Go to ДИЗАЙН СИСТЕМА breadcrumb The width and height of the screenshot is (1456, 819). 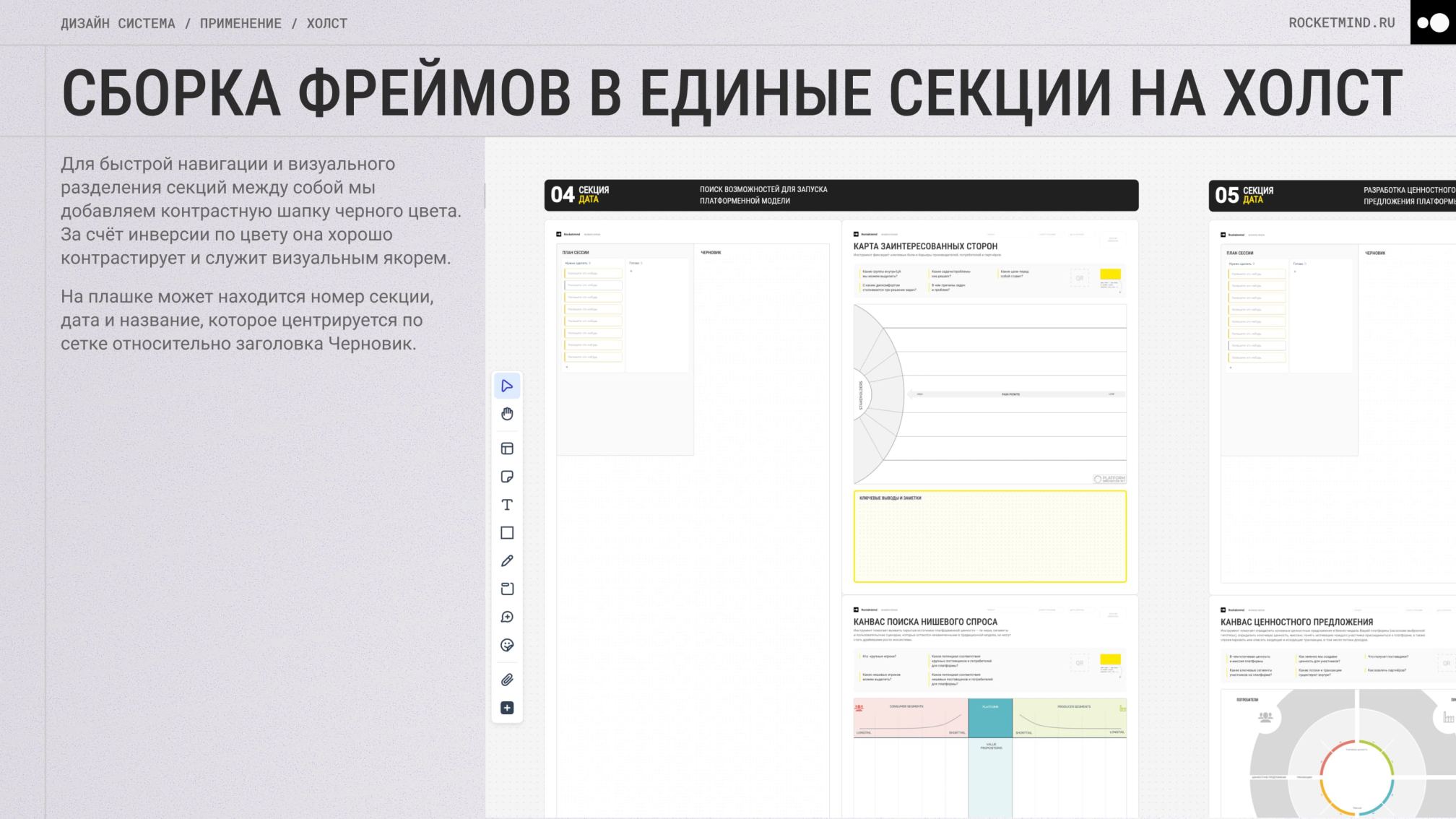pos(118,24)
